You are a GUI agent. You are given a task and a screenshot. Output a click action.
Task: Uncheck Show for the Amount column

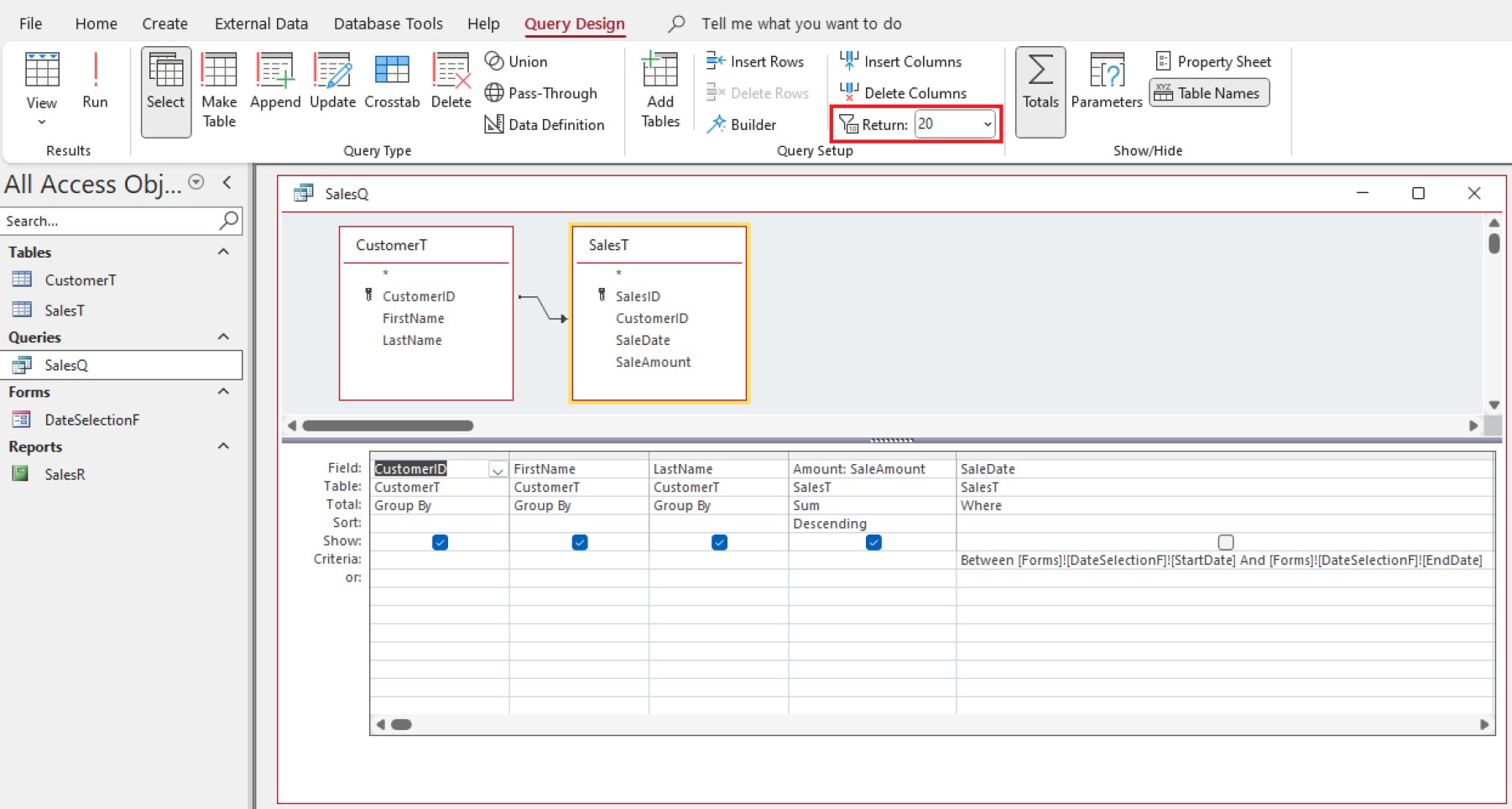click(x=873, y=542)
